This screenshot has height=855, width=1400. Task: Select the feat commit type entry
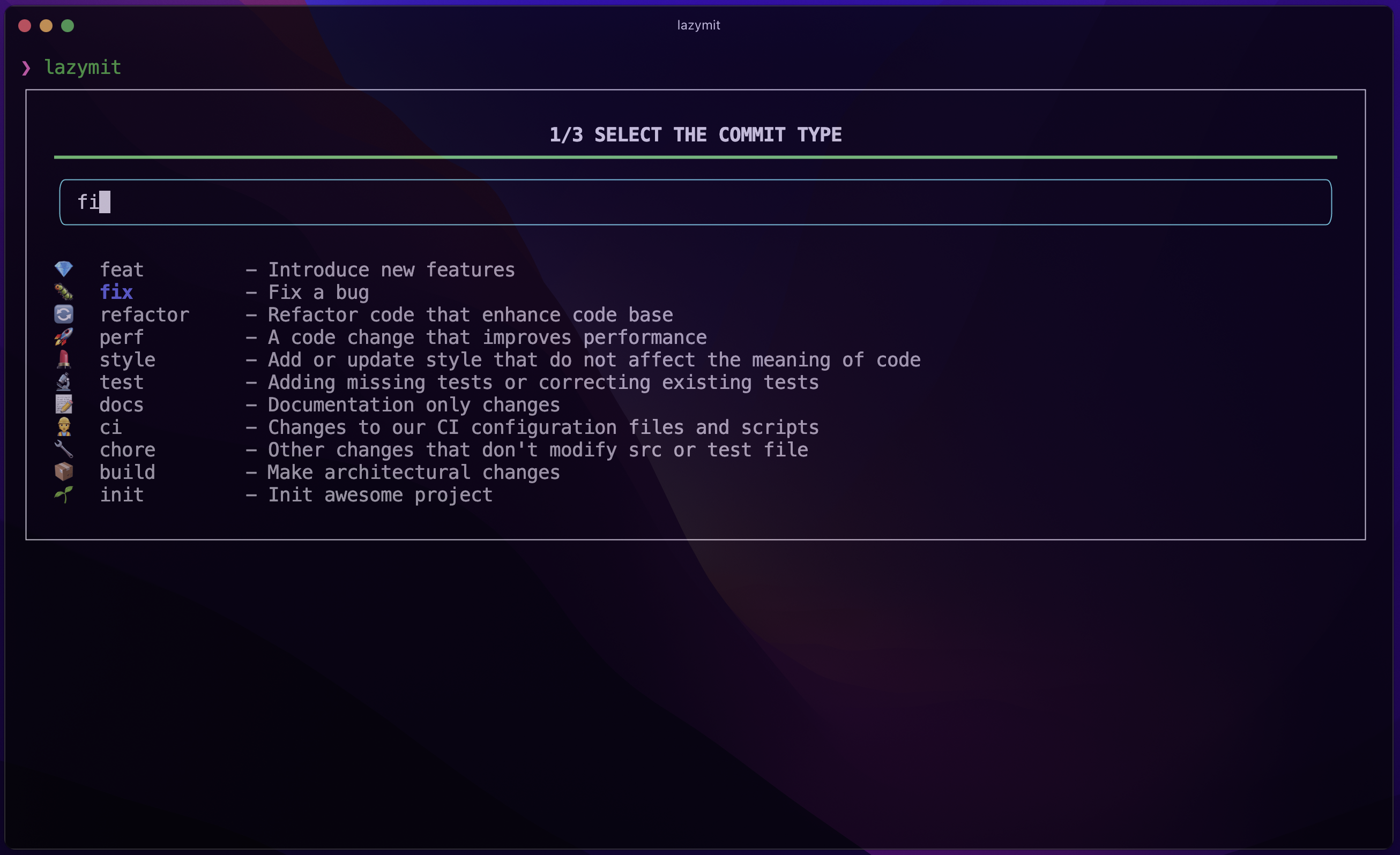coord(122,269)
